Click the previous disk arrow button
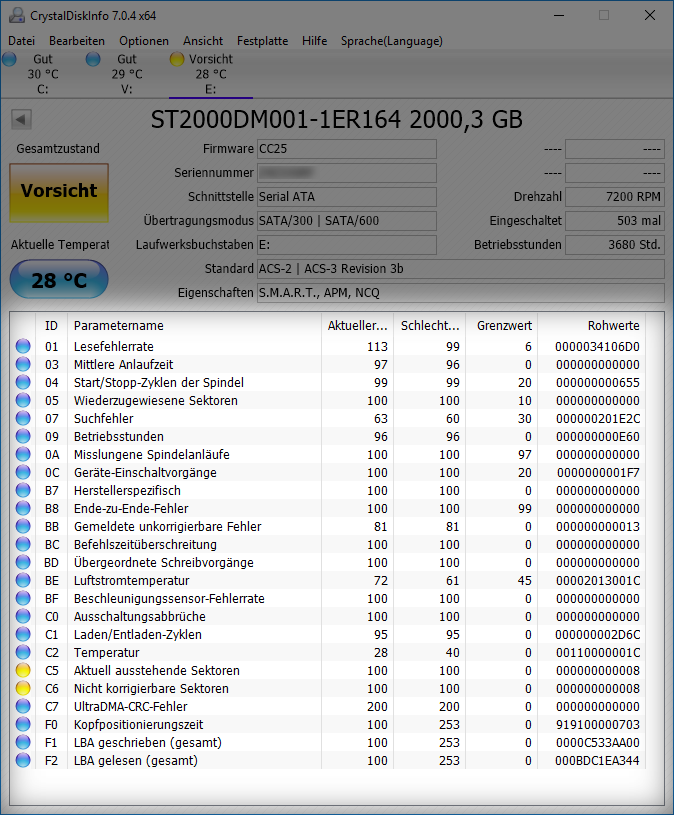This screenshot has width=674, height=815. (x=21, y=120)
